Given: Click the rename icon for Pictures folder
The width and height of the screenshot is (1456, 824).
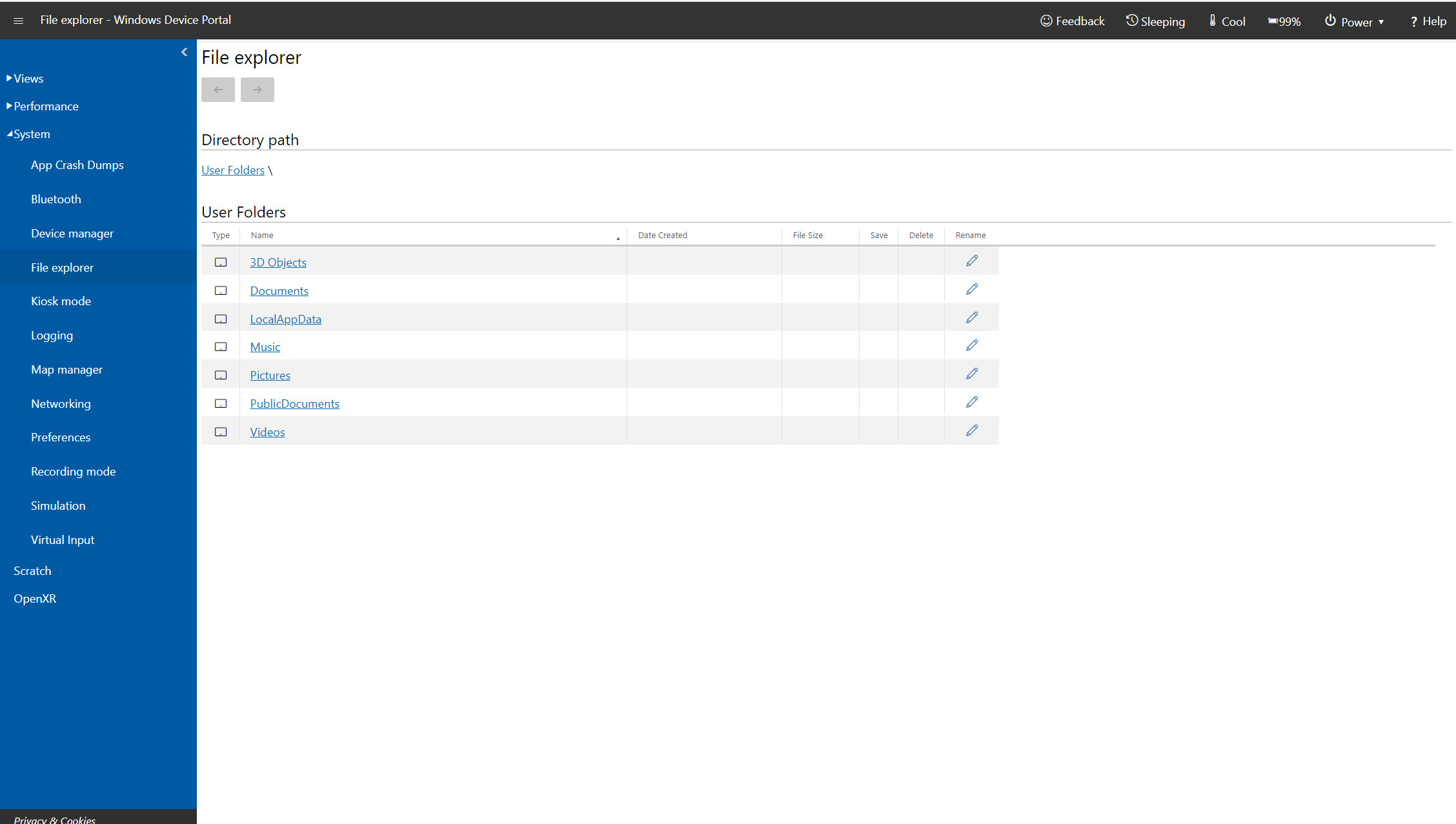Looking at the screenshot, I should click(x=971, y=373).
